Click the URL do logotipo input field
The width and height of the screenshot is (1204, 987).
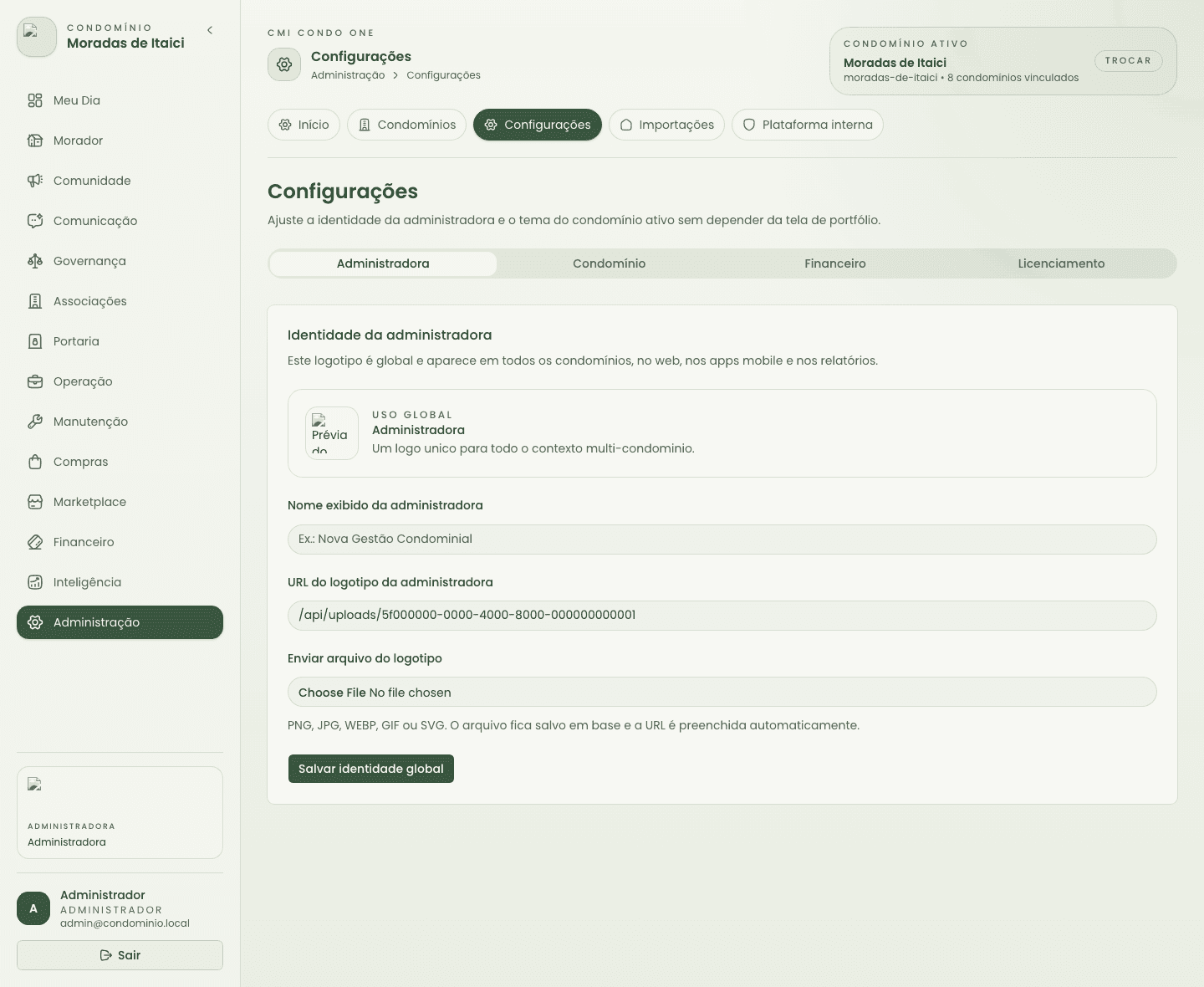pos(722,616)
